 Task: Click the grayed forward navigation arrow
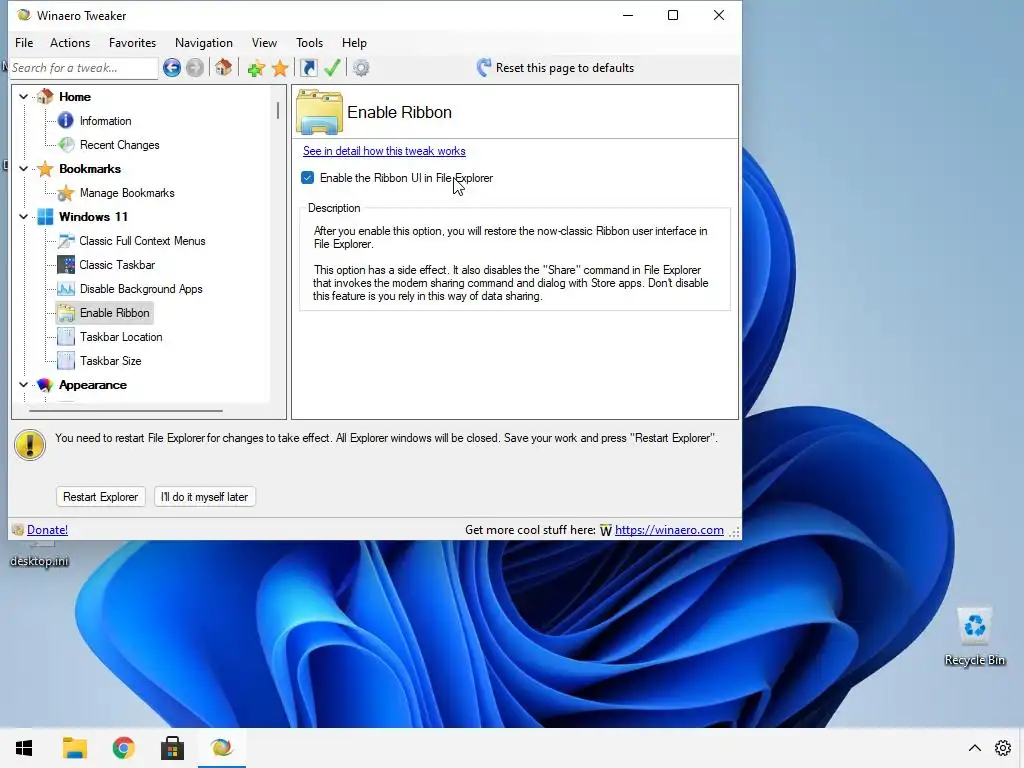pos(195,67)
